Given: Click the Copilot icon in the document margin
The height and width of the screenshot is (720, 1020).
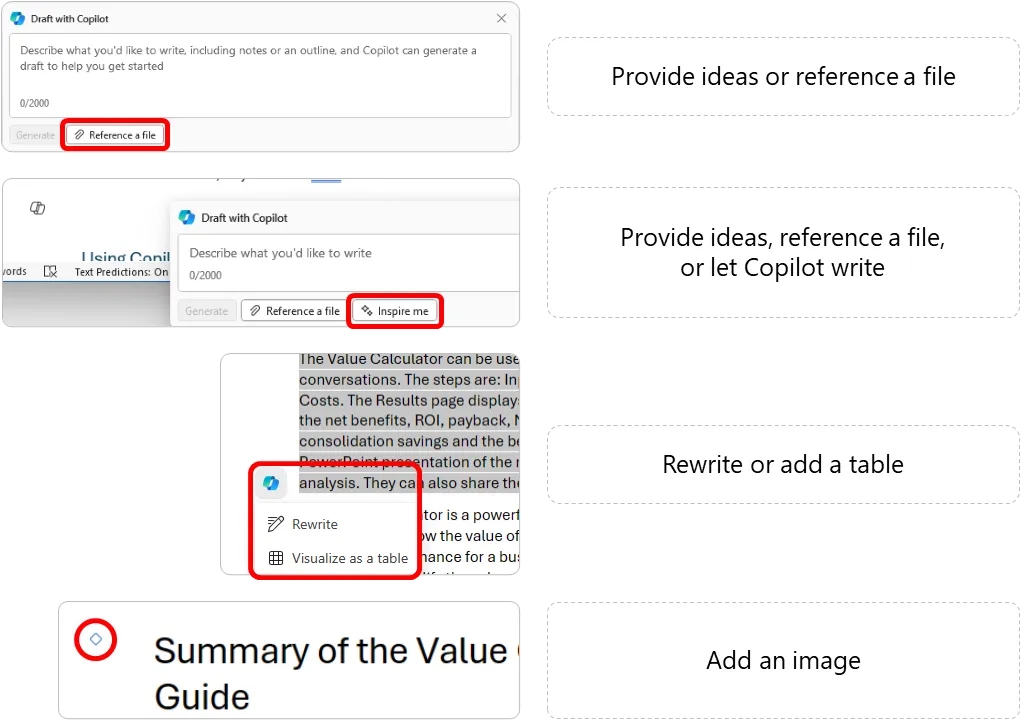Looking at the screenshot, I should (x=38, y=208).
